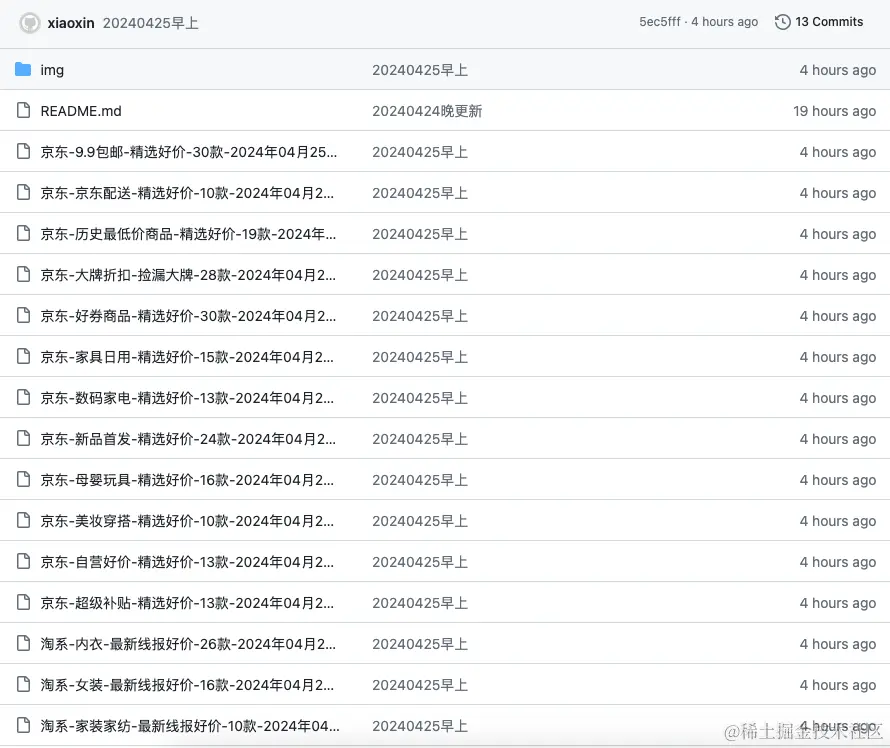Click 4 hours ago in 淘系-女装 row
The height and width of the screenshot is (748, 890).
coord(838,685)
